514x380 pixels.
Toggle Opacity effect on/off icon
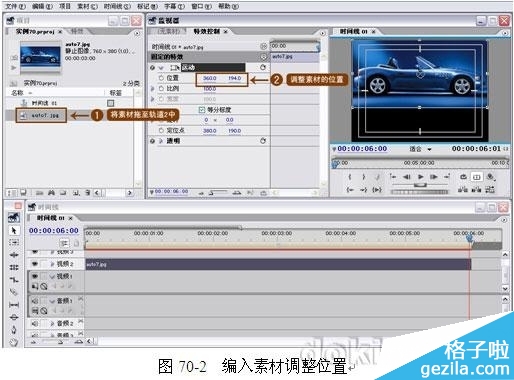153,141
